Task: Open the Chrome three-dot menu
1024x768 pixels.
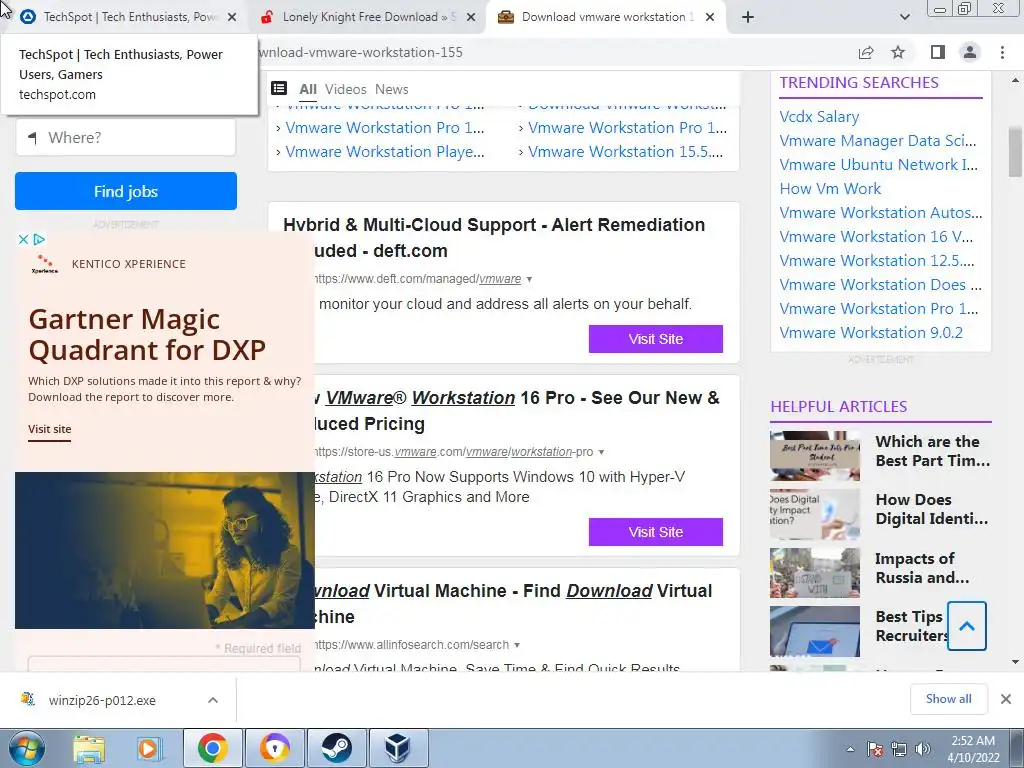Action: tap(1002, 52)
